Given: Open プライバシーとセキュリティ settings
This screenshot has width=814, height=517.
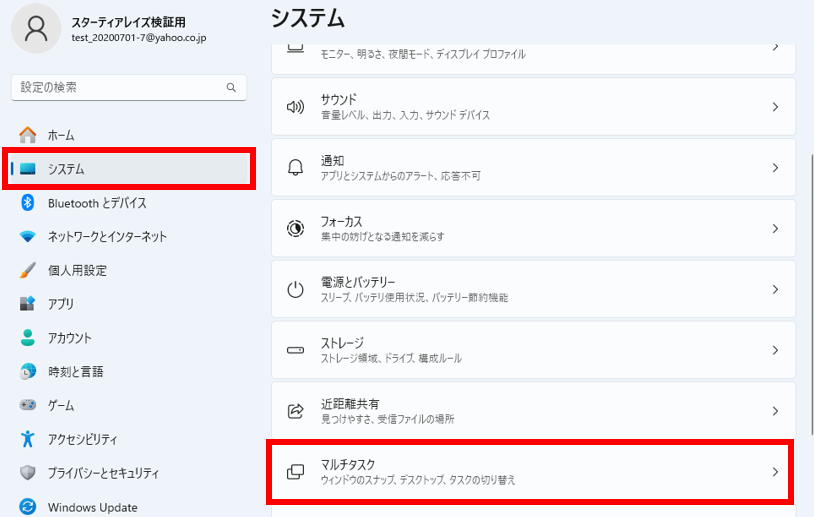Looking at the screenshot, I should [x=103, y=473].
